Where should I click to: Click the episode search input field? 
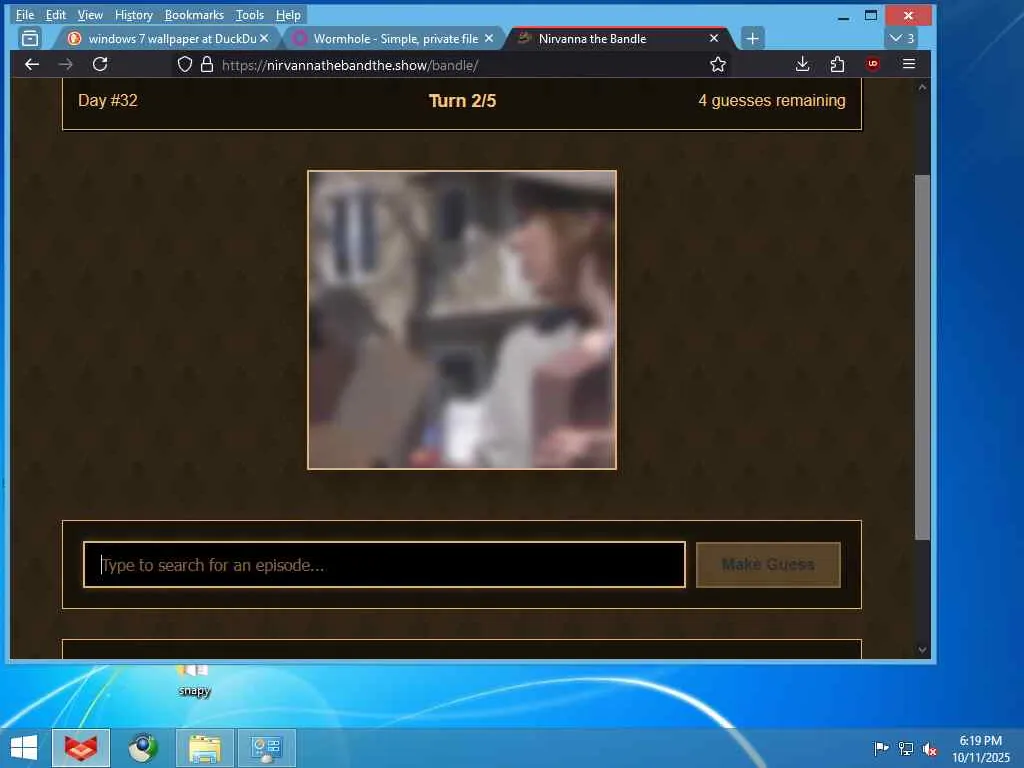click(x=384, y=564)
